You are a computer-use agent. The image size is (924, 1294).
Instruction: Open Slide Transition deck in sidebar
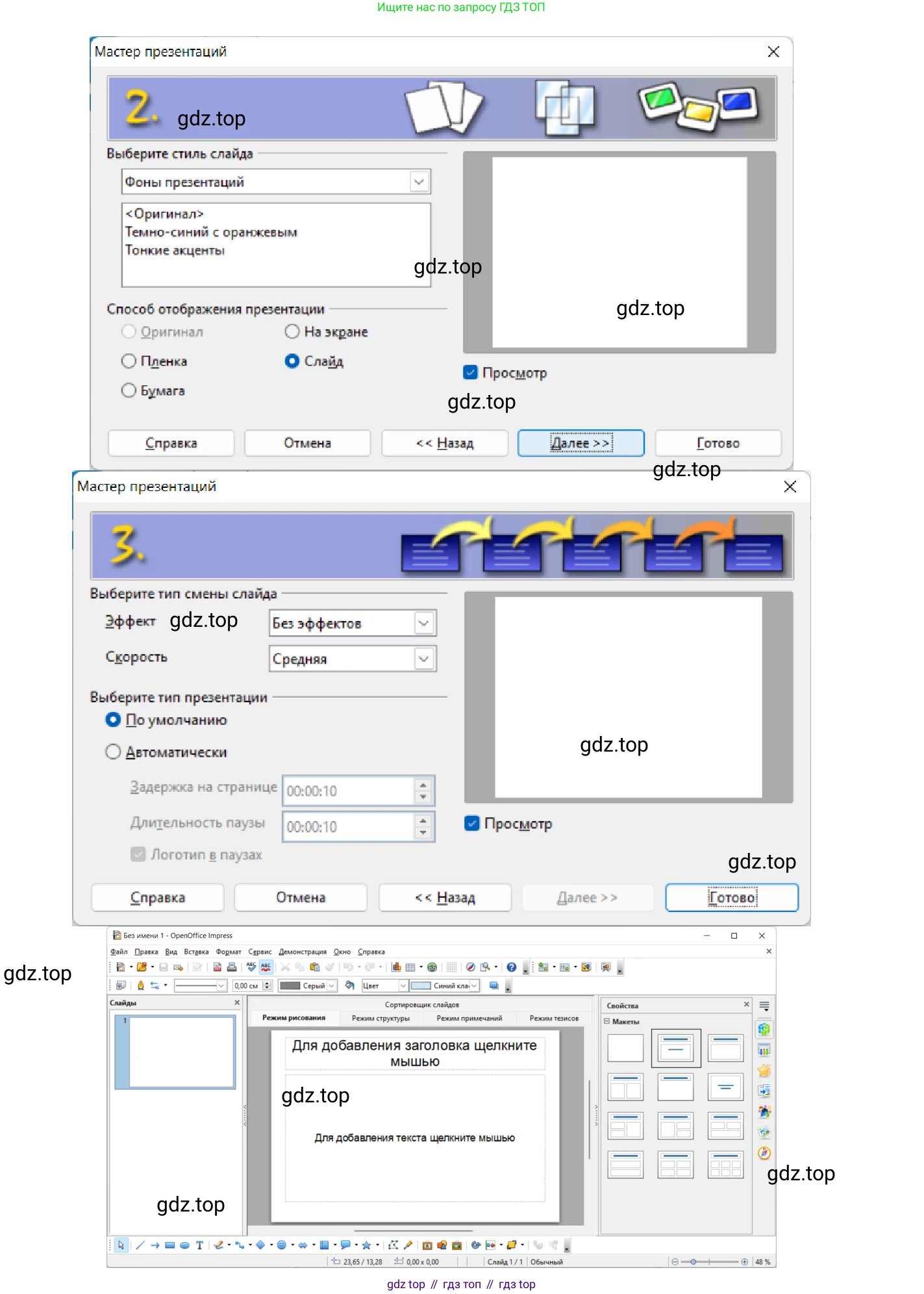coord(764,1091)
